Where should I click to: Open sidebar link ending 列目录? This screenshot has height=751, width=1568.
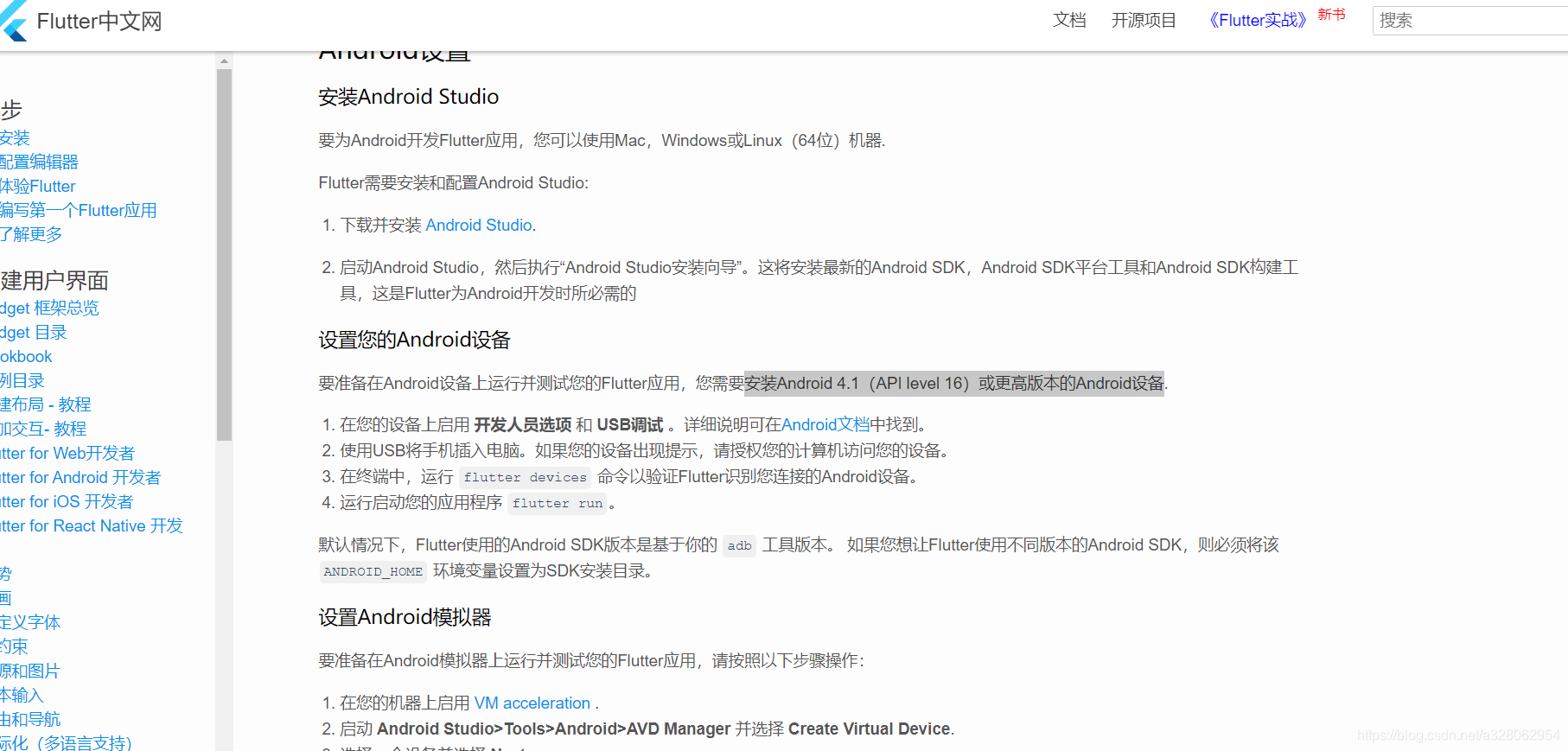[22, 380]
